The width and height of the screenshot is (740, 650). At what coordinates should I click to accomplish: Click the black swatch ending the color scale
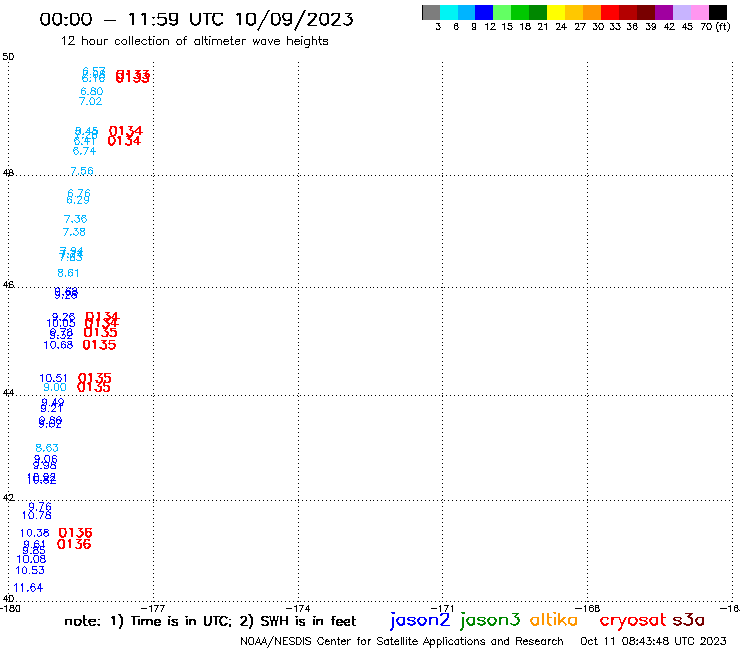coord(718,12)
